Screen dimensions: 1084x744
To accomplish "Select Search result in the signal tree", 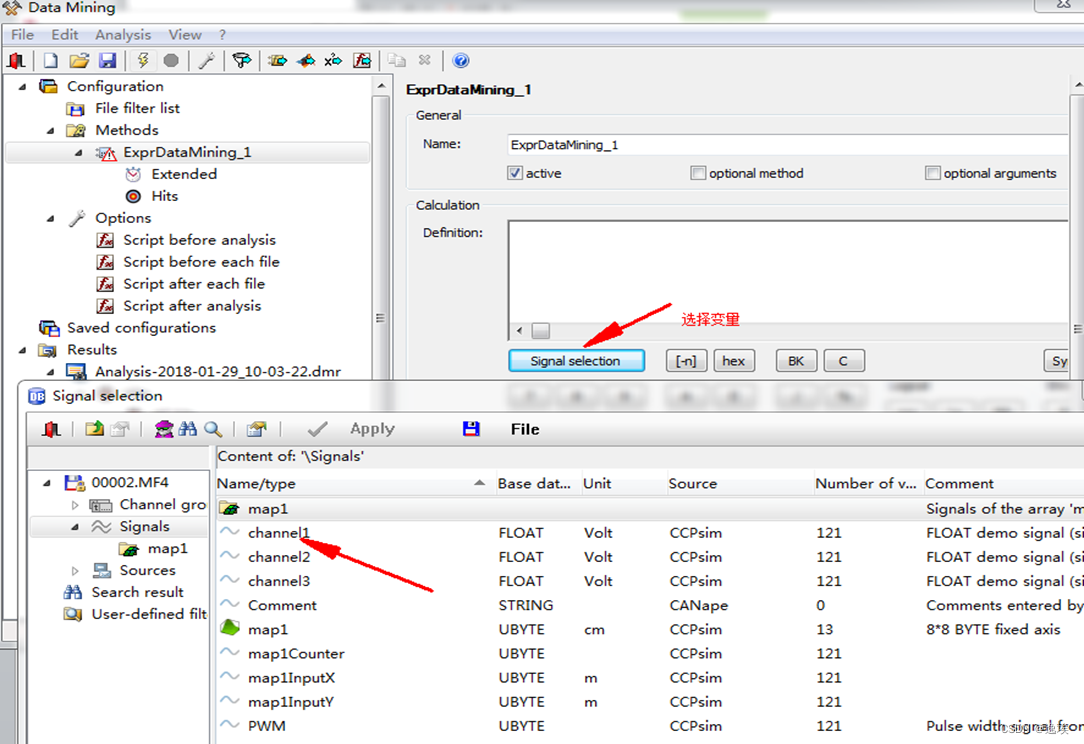I will pyautogui.click(x=138, y=593).
